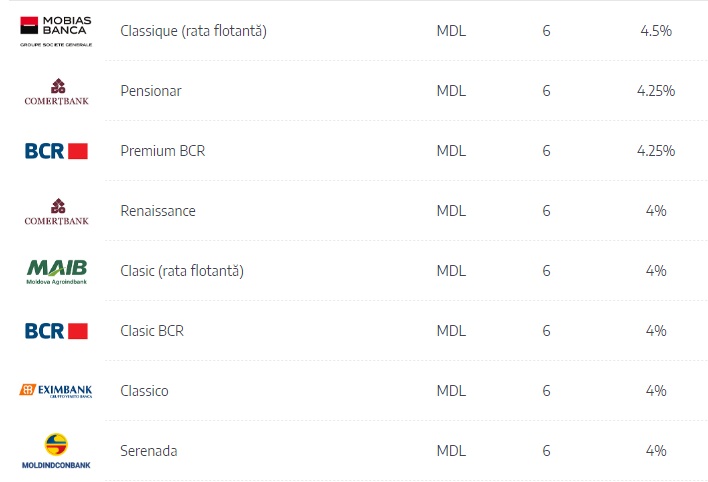Click the Mobias Banca logo
Image resolution: width=708 pixels, height=482 pixels.
[x=56, y=31]
